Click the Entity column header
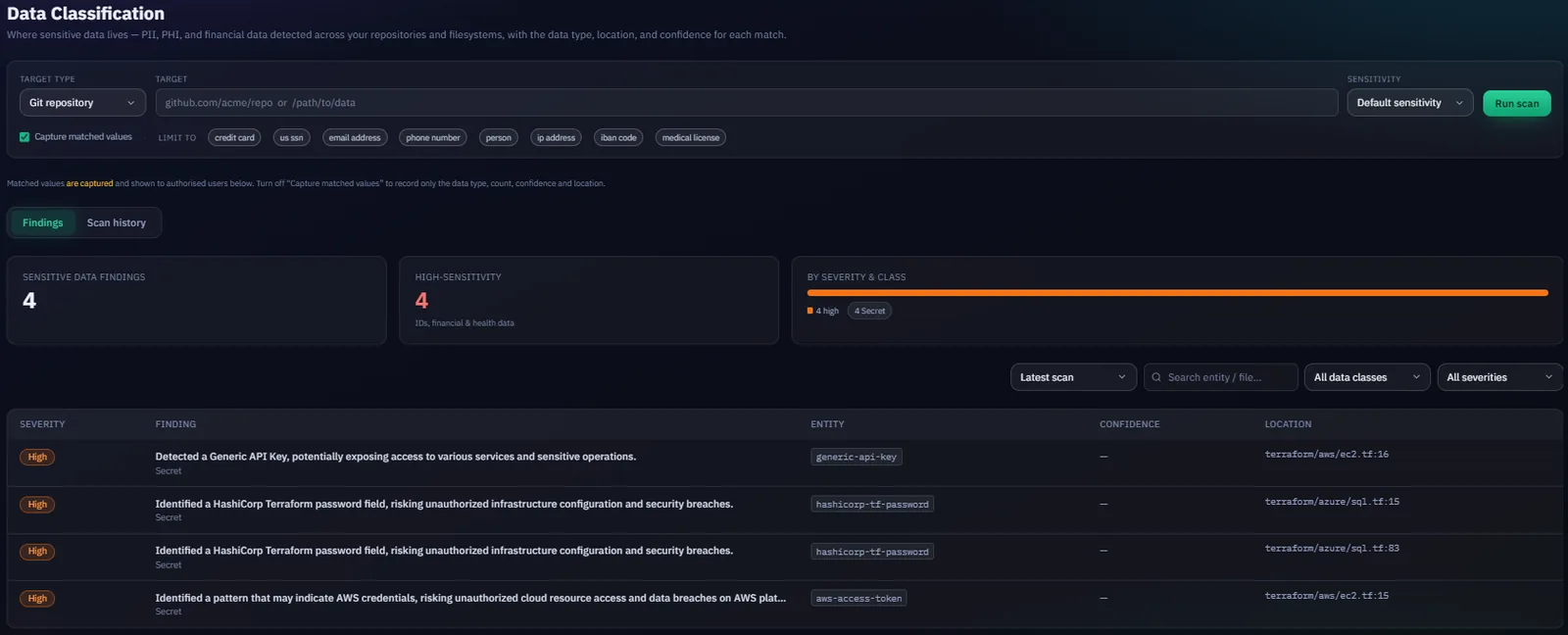Screen dimensions: 1568x635 (x=827, y=424)
